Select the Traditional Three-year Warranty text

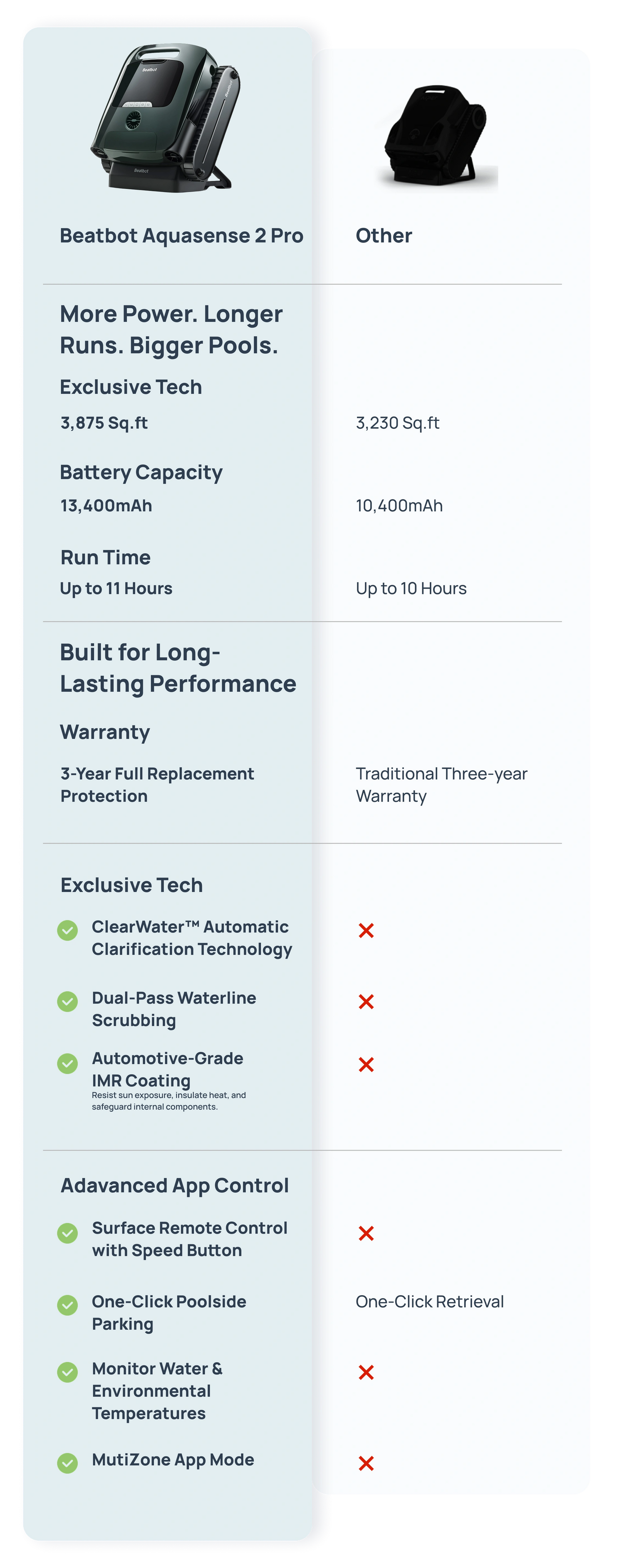click(x=441, y=784)
